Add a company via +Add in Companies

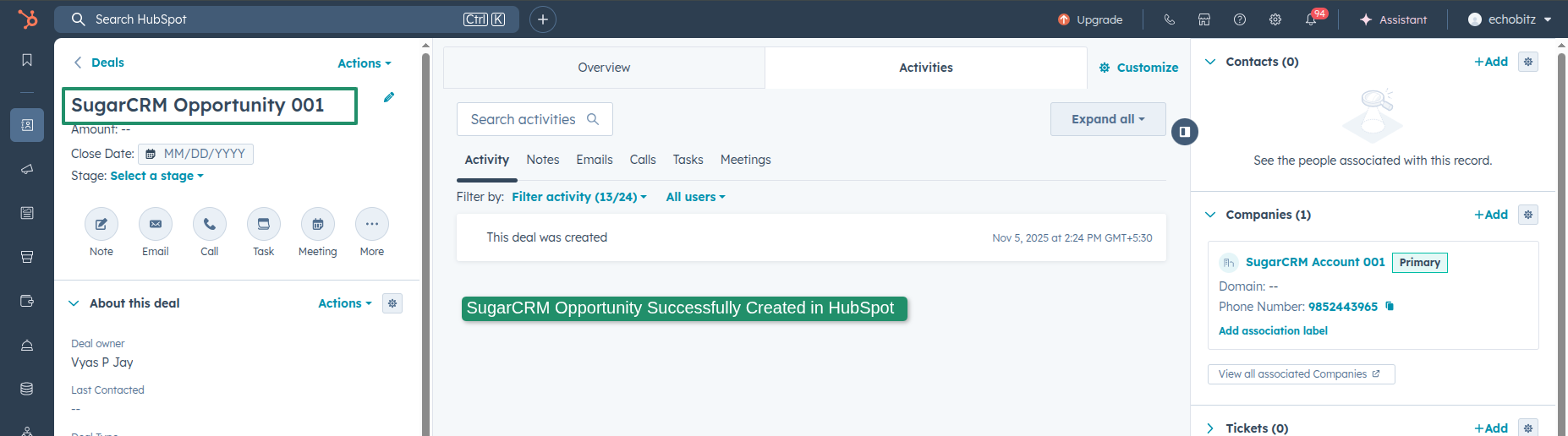1491,215
